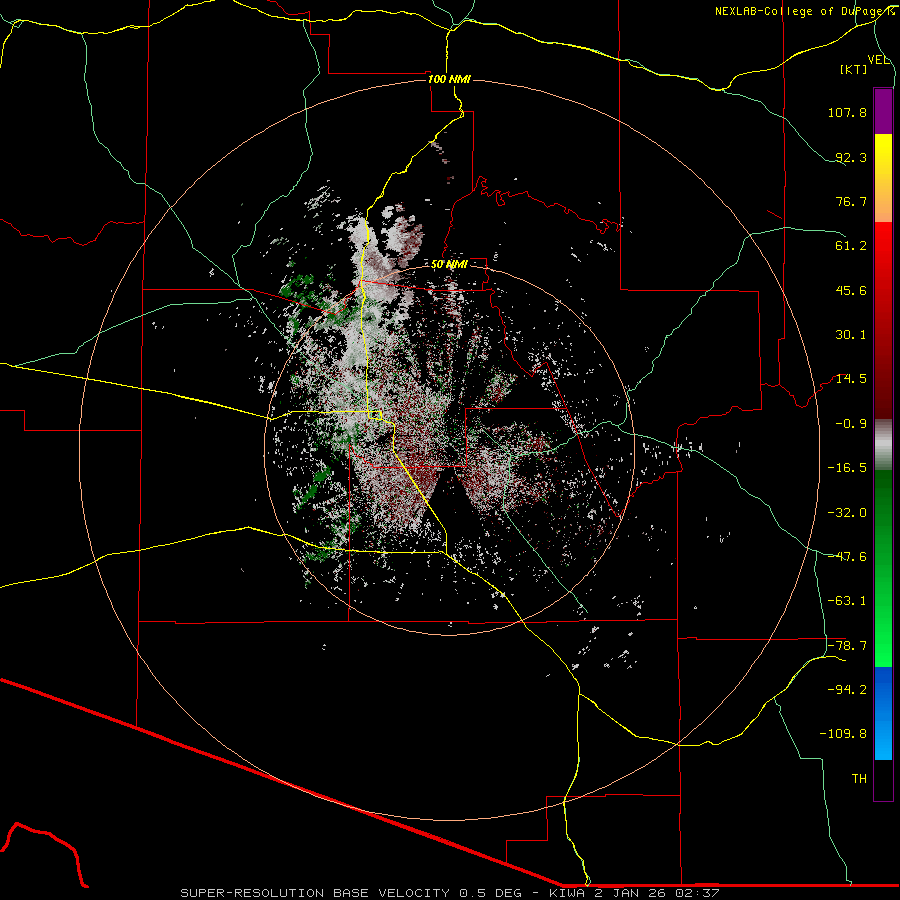This screenshot has height=900, width=900.
Task: Click the -0.9 value on the velocity scale
Action: (x=851, y=424)
